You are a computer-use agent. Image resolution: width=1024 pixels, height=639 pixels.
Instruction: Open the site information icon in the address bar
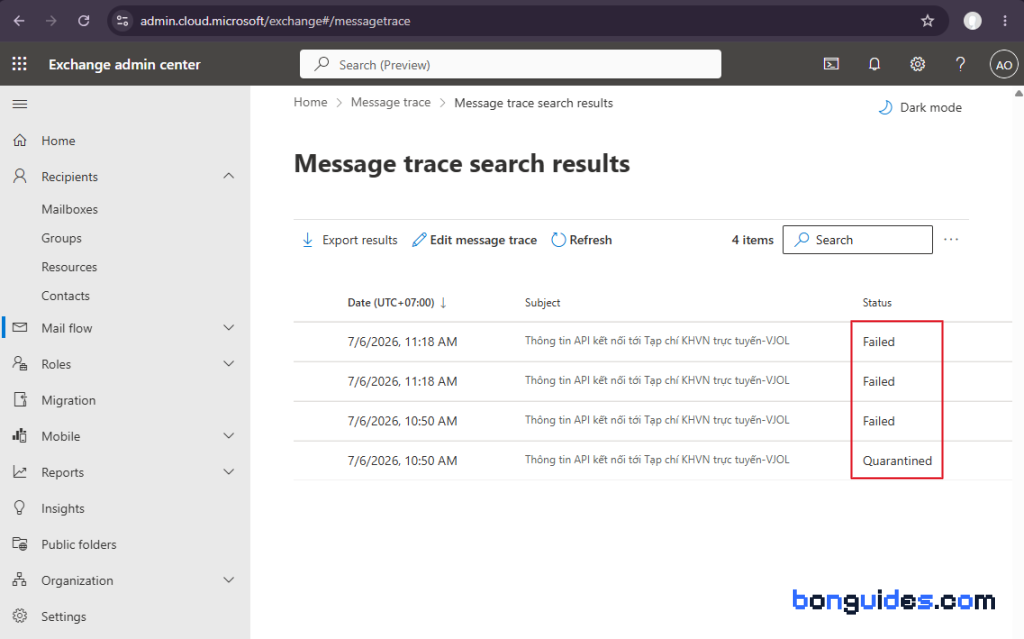coord(122,21)
